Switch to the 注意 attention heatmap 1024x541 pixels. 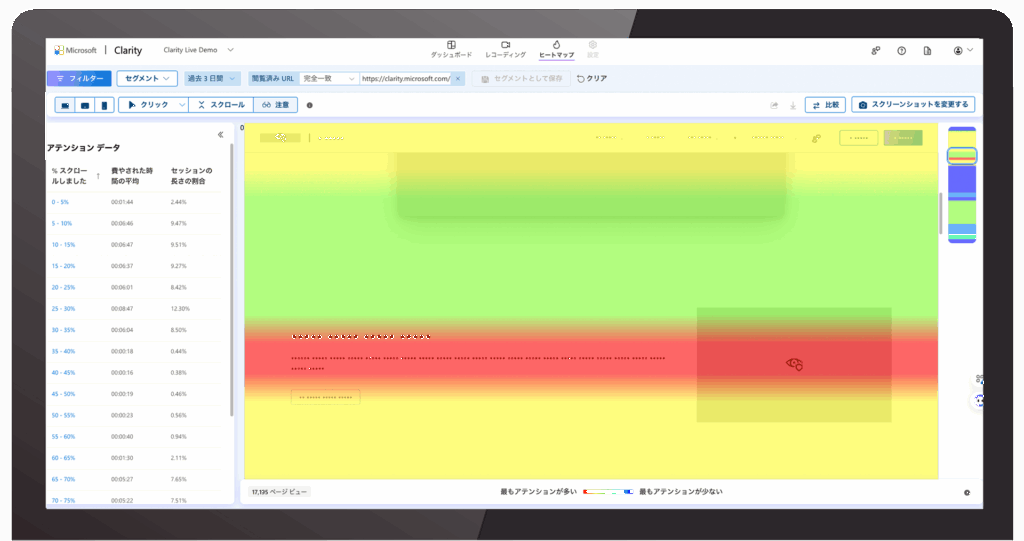coord(276,105)
